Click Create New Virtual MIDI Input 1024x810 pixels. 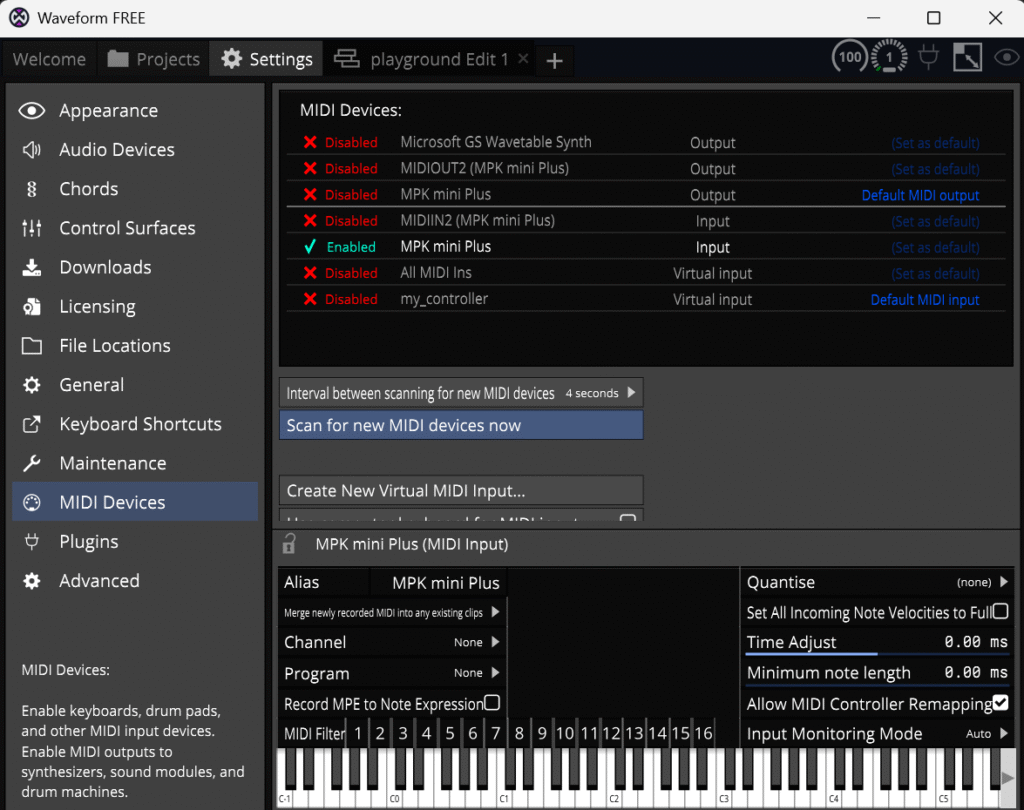461,491
